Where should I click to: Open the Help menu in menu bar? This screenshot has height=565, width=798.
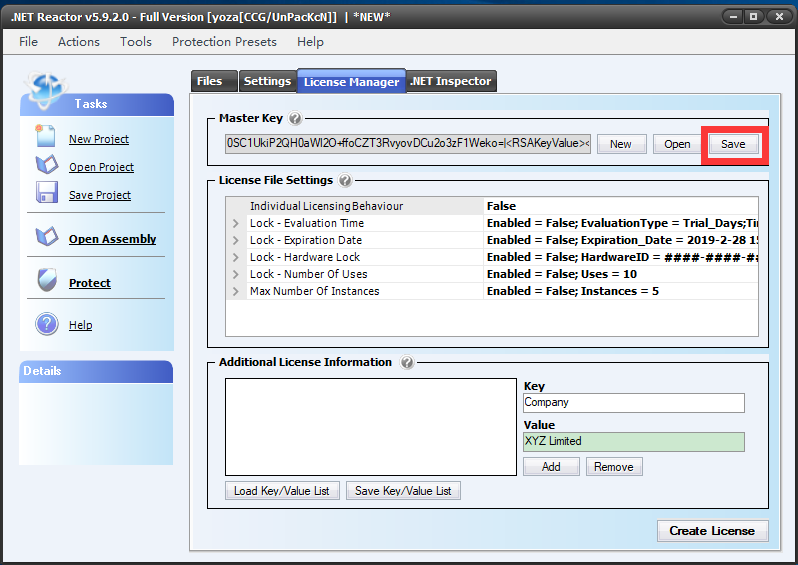[x=310, y=42]
